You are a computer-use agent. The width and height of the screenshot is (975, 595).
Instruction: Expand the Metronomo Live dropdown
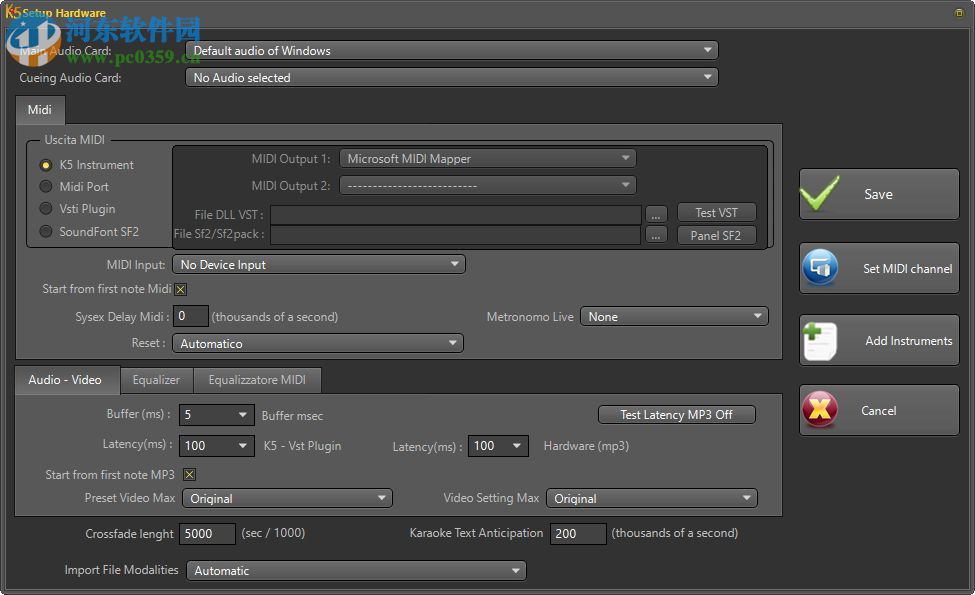(674, 316)
